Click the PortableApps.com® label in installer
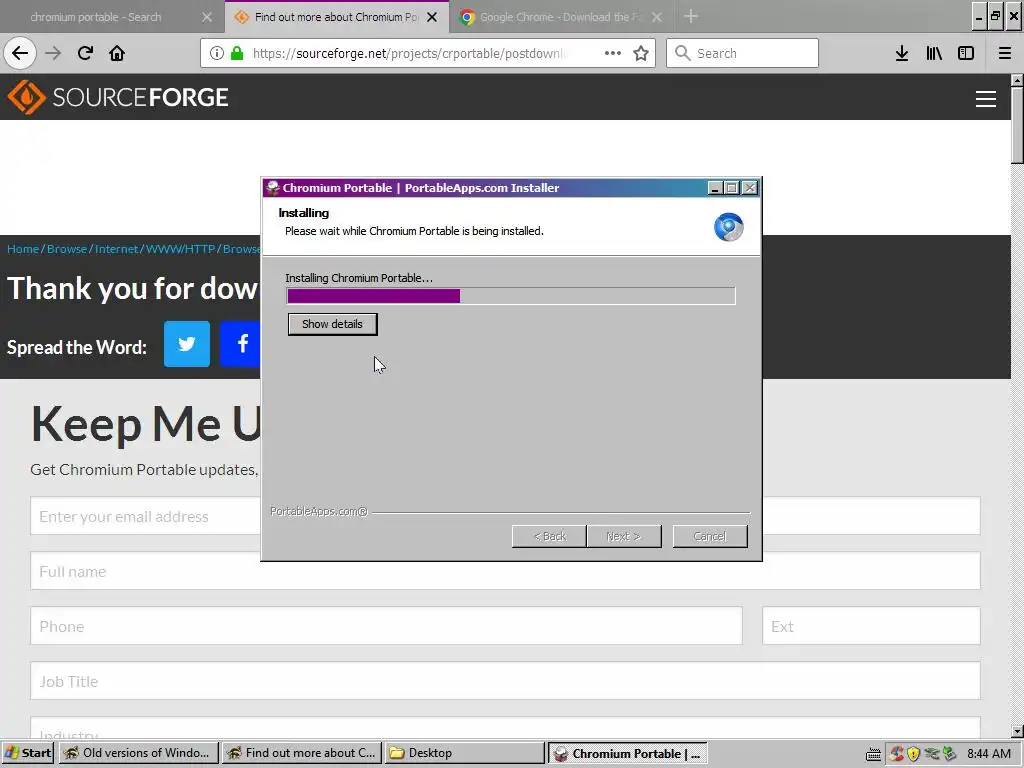The height and width of the screenshot is (768, 1024). (x=319, y=511)
